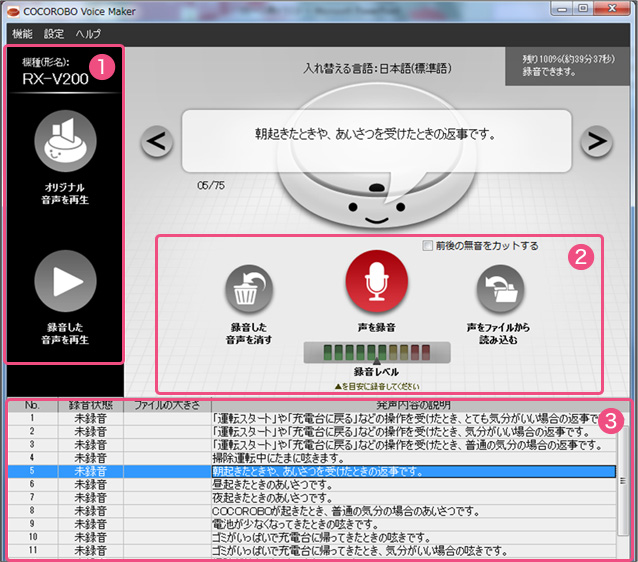Click the 録音状態 column header
Viewport: 638px width, 562px height.
click(x=91, y=404)
